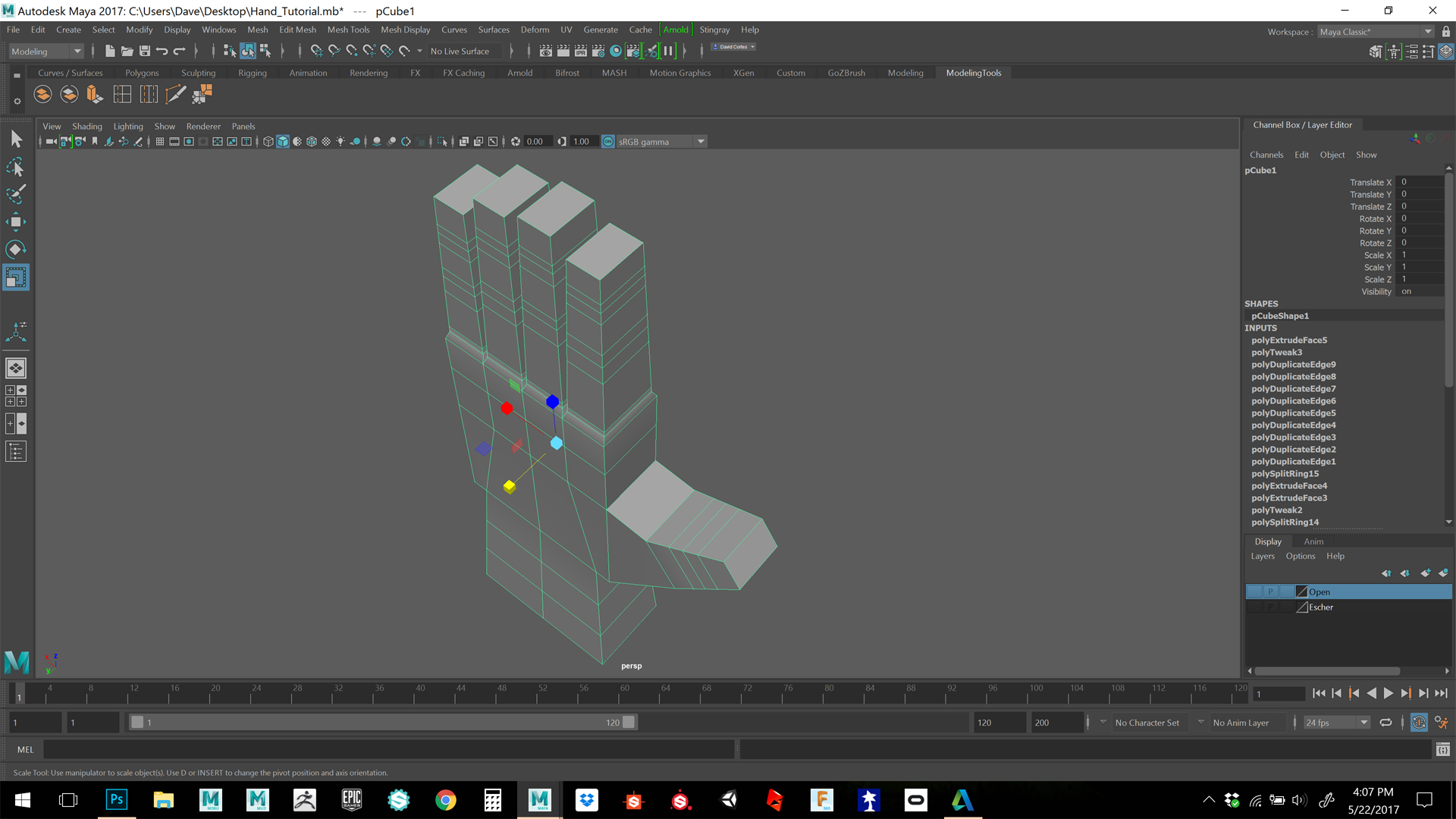Go to end of playback range

click(1441, 693)
